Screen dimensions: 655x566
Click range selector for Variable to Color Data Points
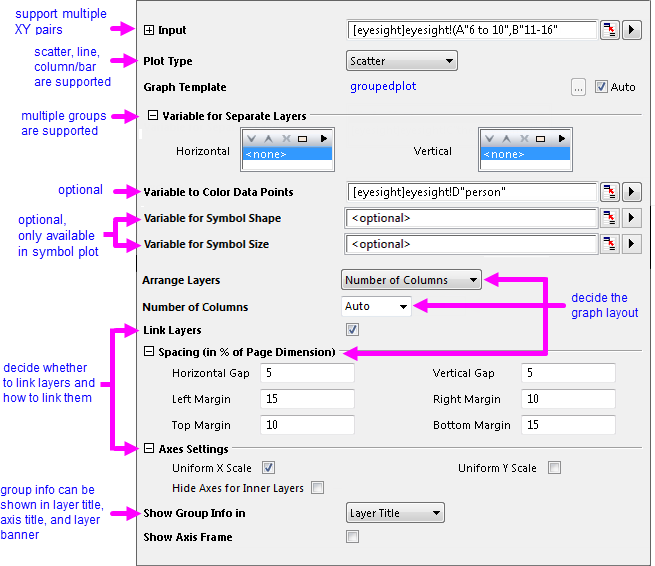[x=609, y=191]
